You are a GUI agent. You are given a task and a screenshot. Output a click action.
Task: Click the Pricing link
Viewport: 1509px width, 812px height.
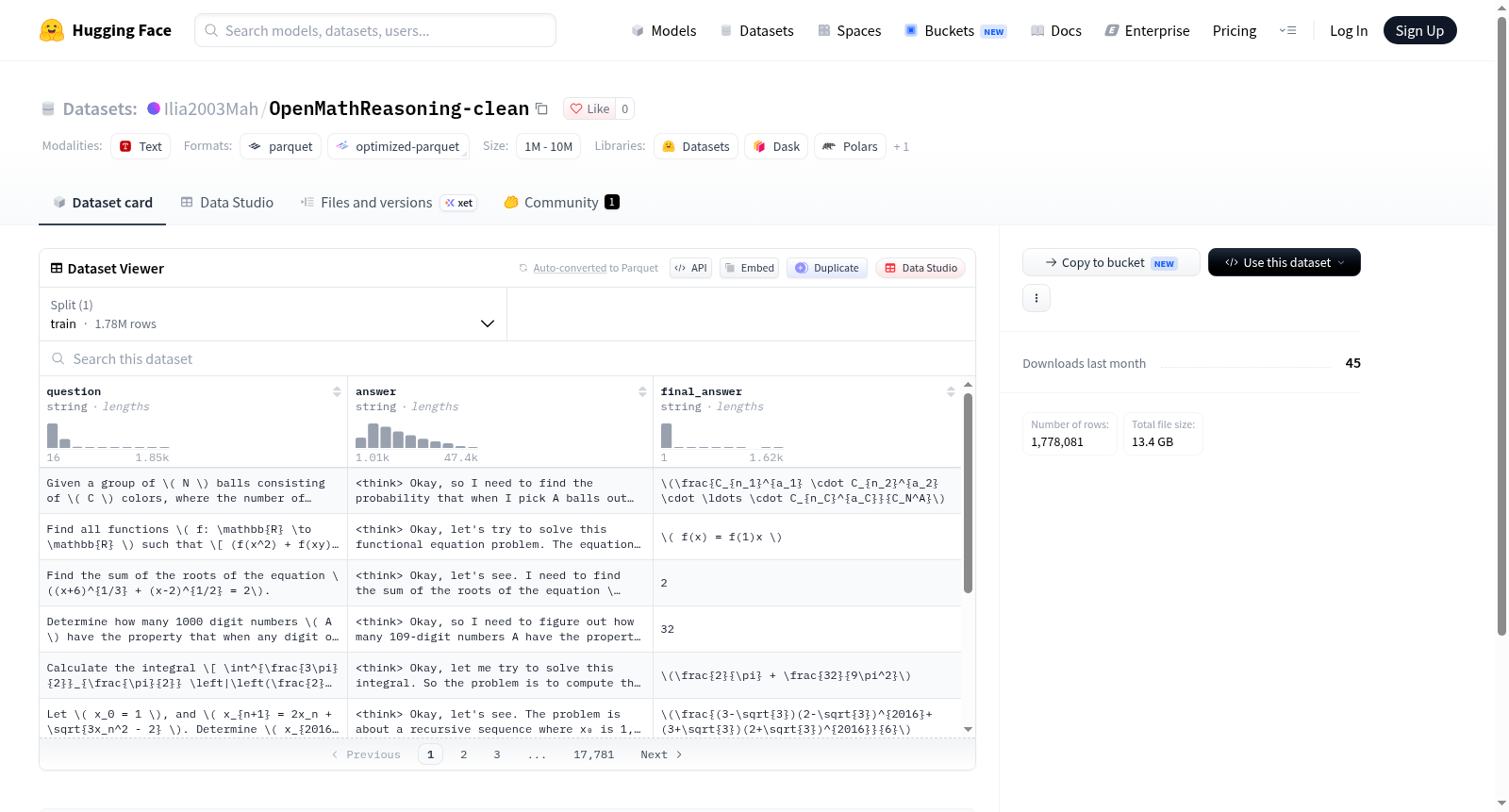click(x=1235, y=30)
